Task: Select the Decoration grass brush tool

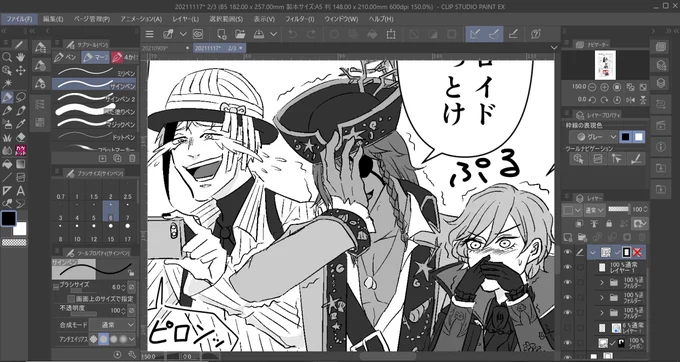Action: (7, 137)
